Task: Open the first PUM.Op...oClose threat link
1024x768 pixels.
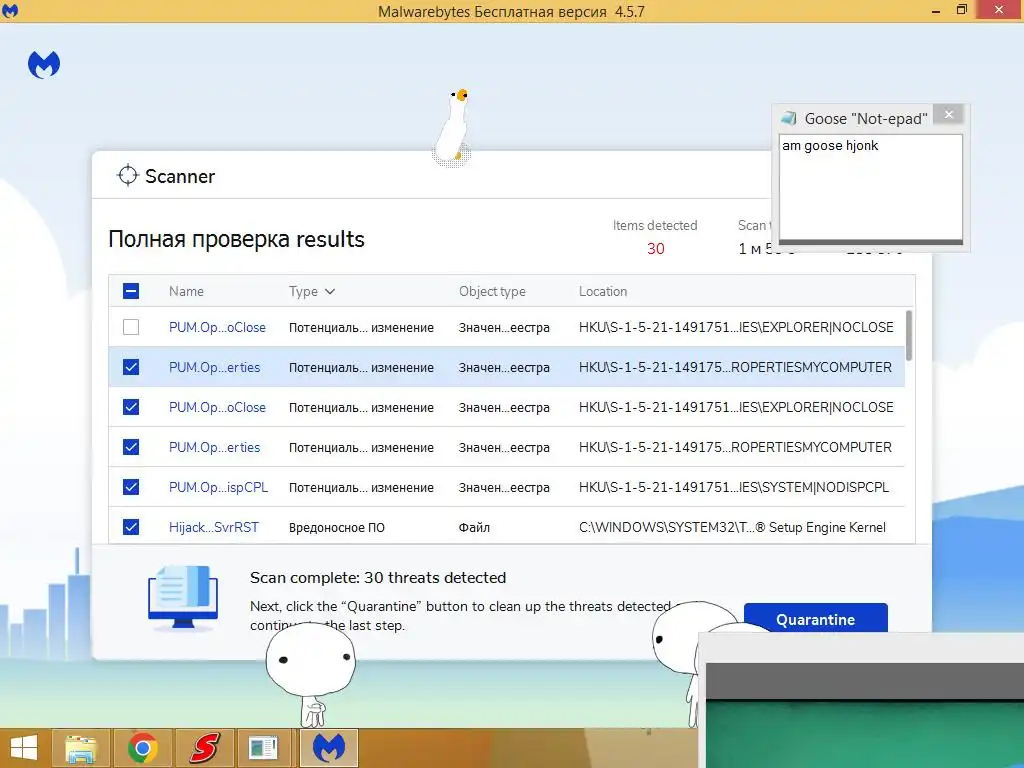Action: pos(217,327)
